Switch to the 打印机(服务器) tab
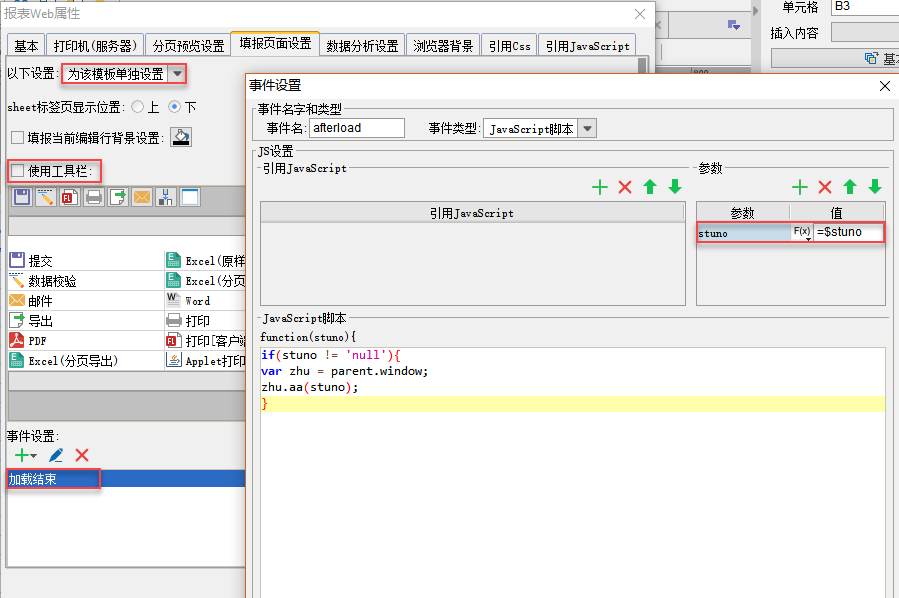Image resolution: width=899 pixels, height=598 pixels. [x=95, y=46]
